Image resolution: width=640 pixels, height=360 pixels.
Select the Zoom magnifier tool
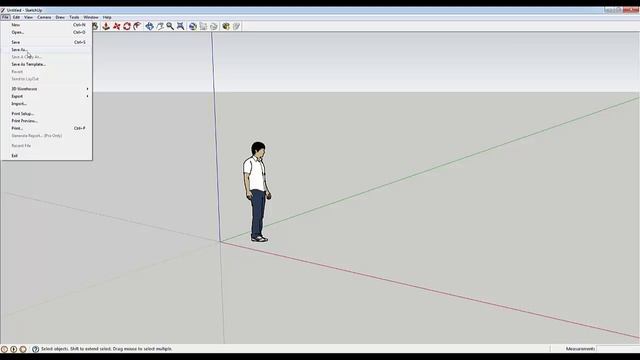click(x=170, y=27)
